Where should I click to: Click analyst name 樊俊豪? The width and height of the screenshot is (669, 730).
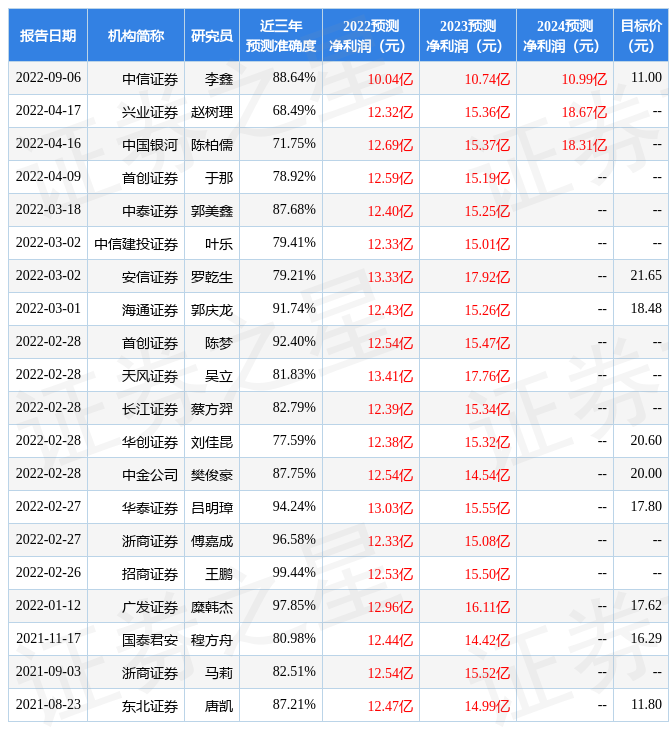212,475
